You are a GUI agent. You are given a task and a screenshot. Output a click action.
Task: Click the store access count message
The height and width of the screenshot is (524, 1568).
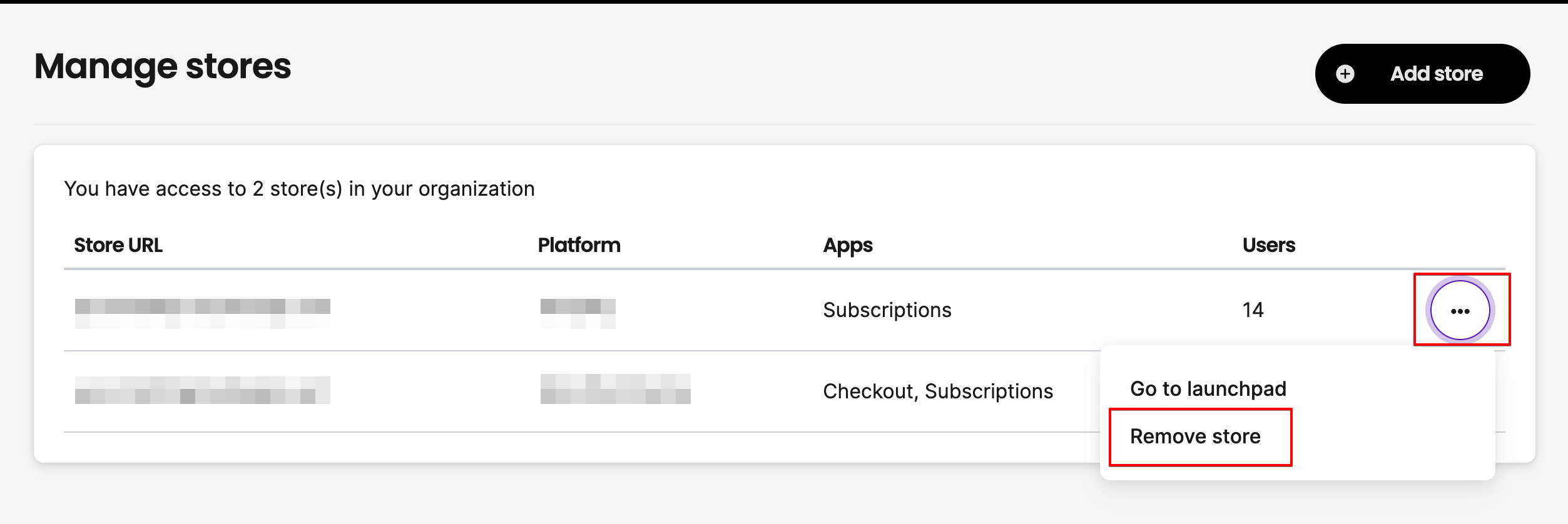coord(300,189)
